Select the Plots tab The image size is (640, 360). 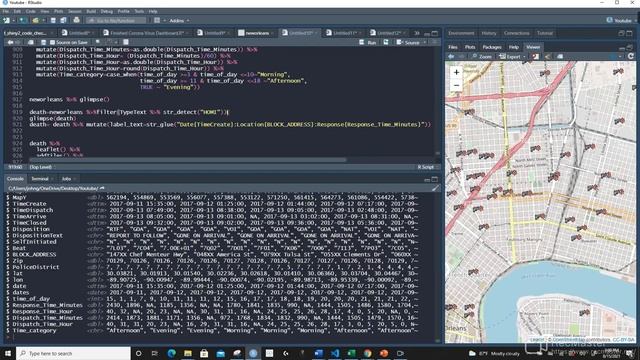470,47
